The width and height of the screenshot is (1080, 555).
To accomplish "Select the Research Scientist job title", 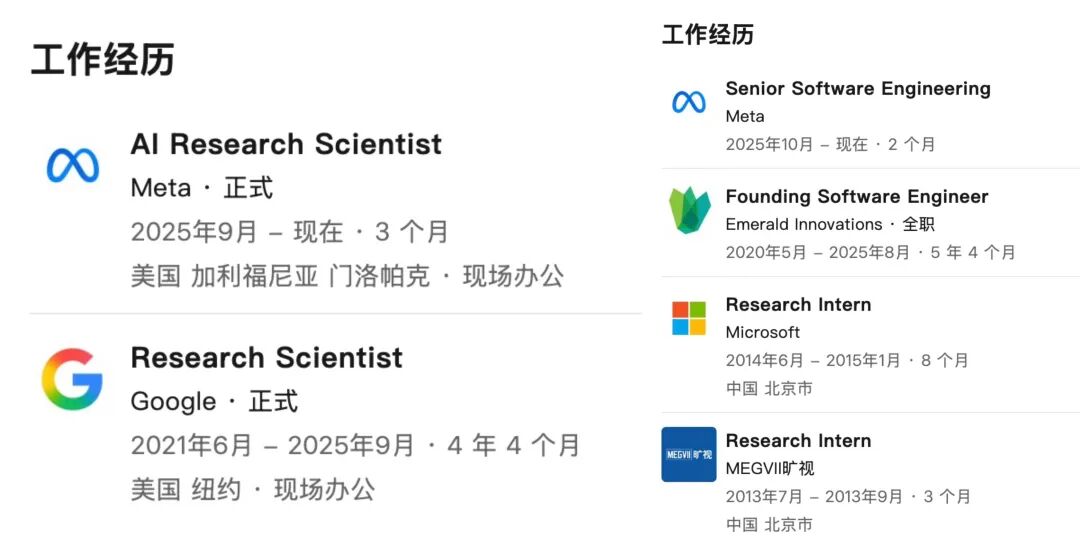I will click(267, 358).
